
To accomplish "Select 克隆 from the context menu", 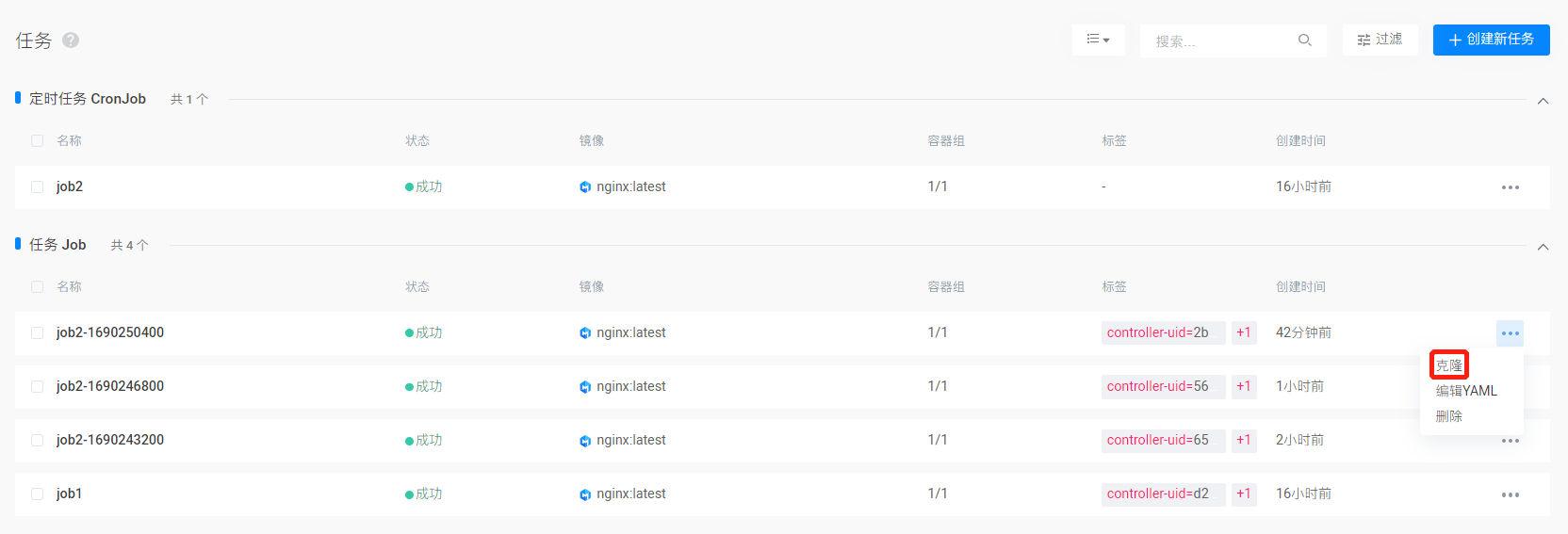I will click(1448, 365).
